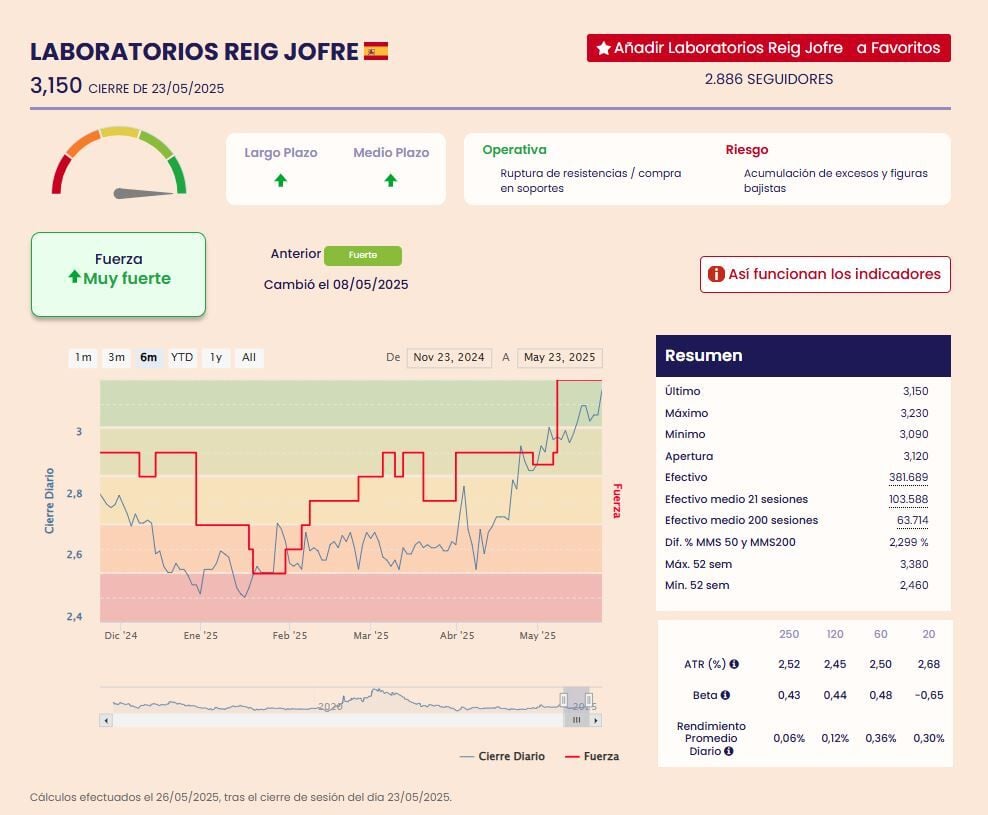Viewport: 988px width, 815px height.
Task: Switch chart range to 1y
Action: [216, 357]
